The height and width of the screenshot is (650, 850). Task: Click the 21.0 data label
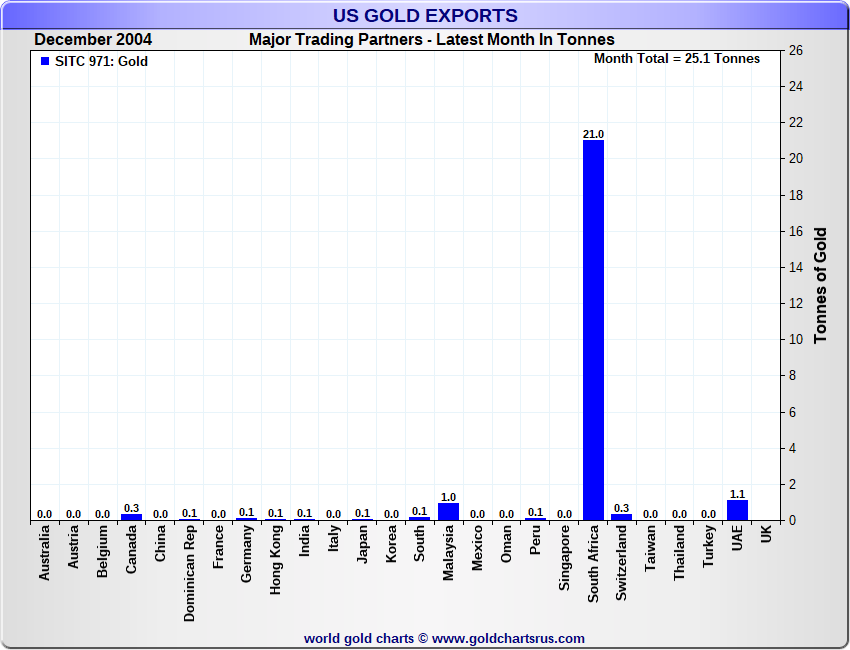tap(593, 134)
